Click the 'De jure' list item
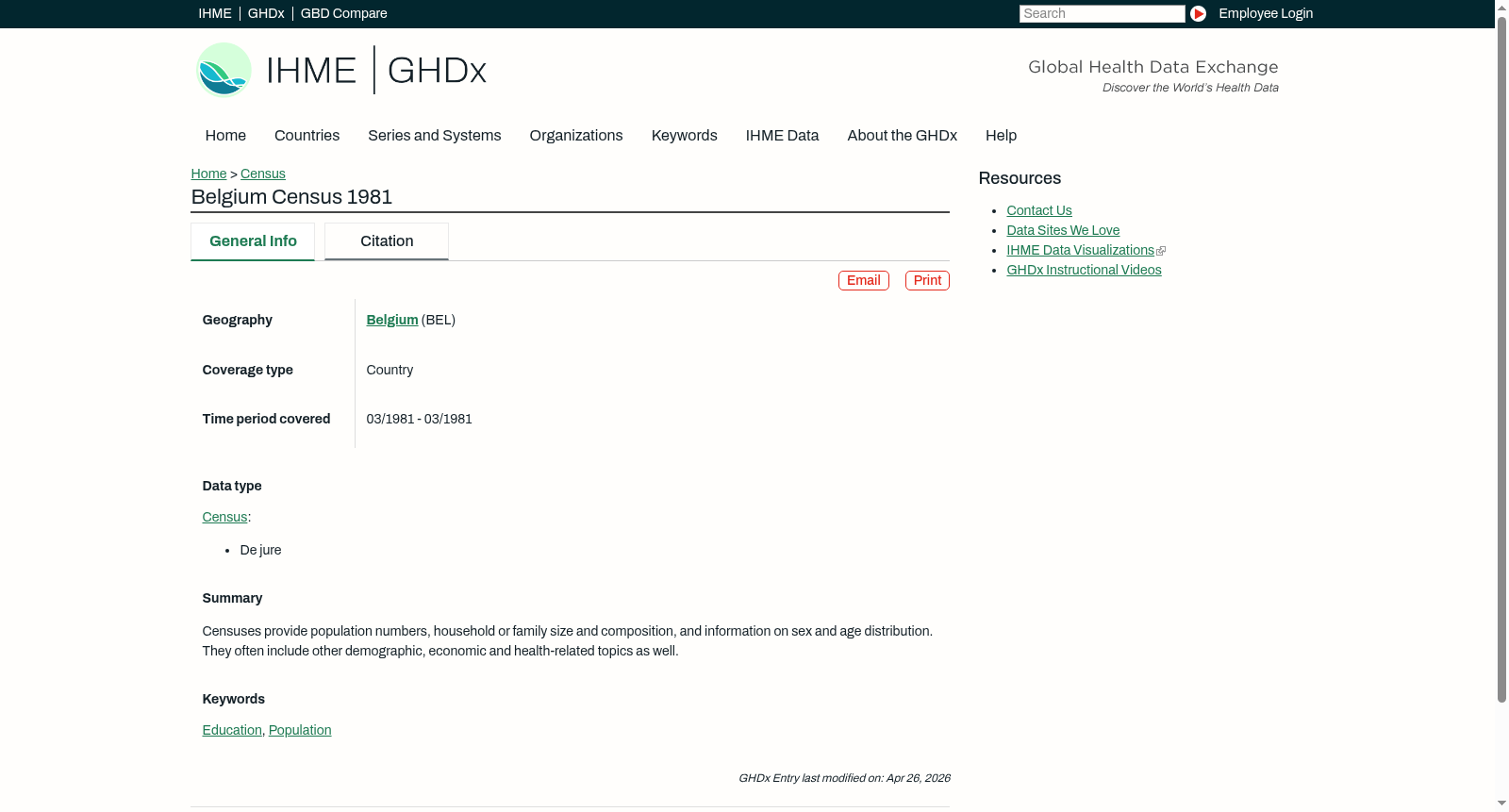The image size is (1509, 812). tap(261, 550)
